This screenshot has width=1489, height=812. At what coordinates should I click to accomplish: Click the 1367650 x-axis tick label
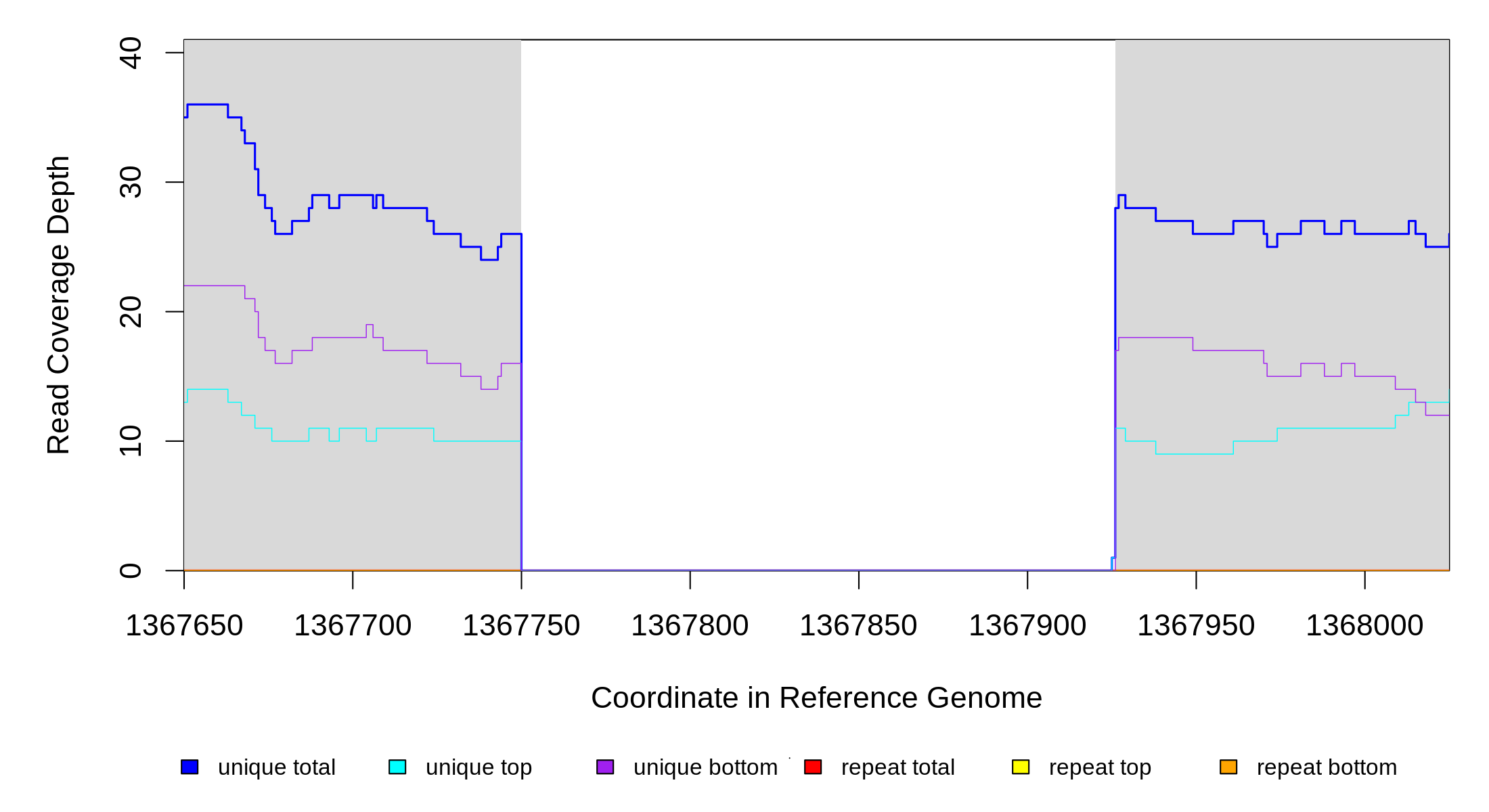(x=184, y=625)
